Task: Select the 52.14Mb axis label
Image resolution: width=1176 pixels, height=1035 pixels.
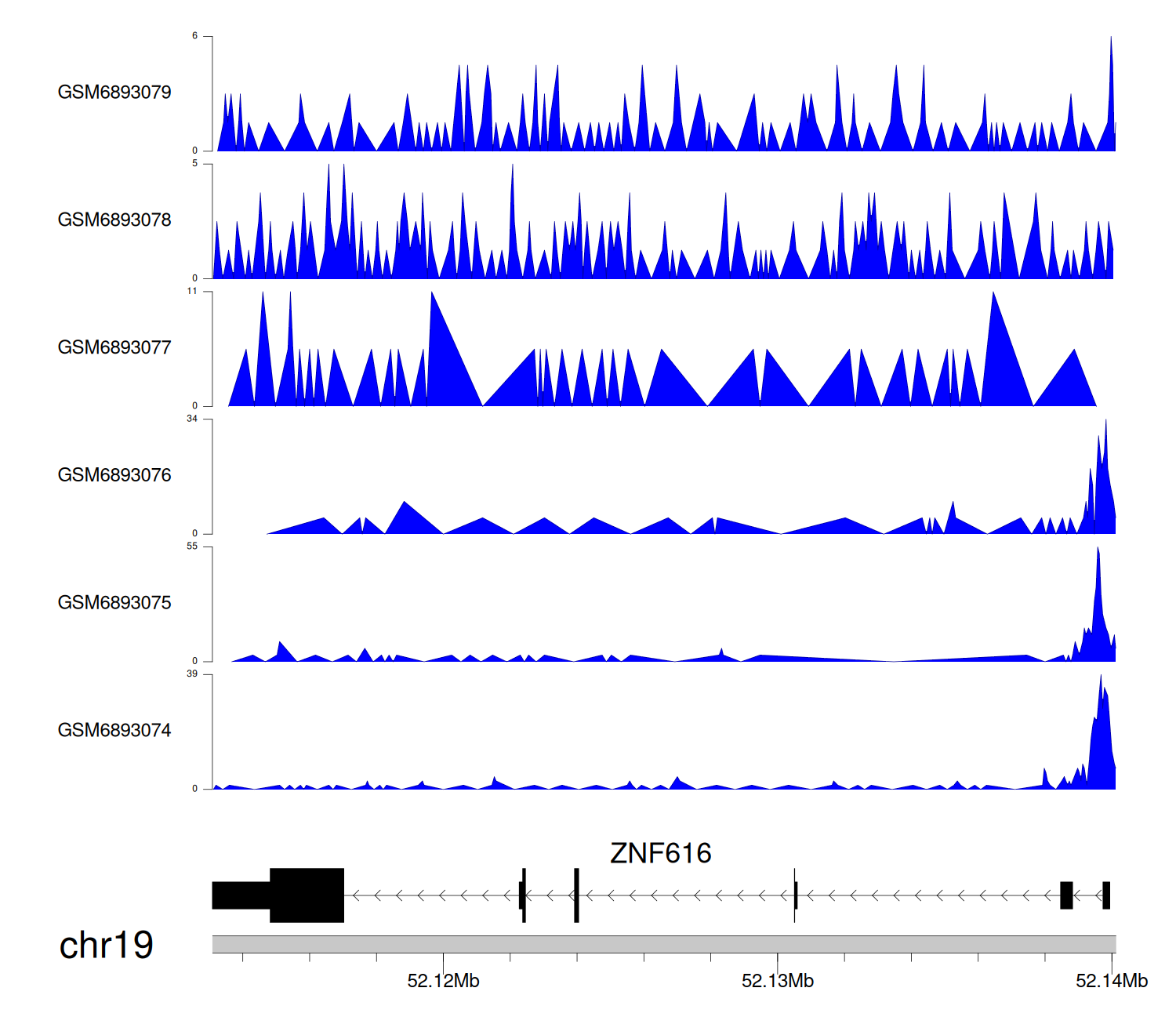Action: coord(1111,981)
